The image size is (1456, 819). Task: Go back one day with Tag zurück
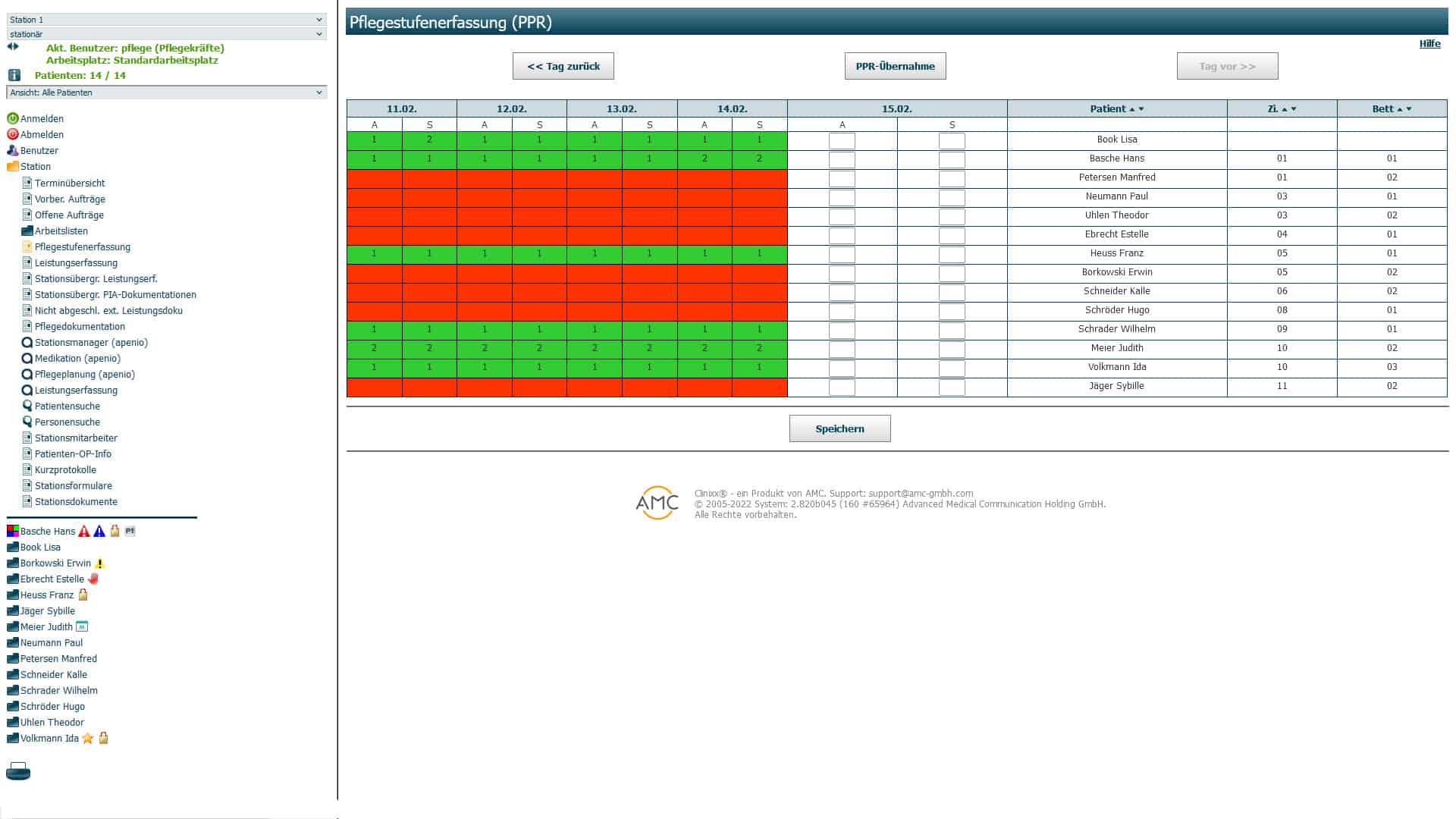pyautogui.click(x=563, y=67)
